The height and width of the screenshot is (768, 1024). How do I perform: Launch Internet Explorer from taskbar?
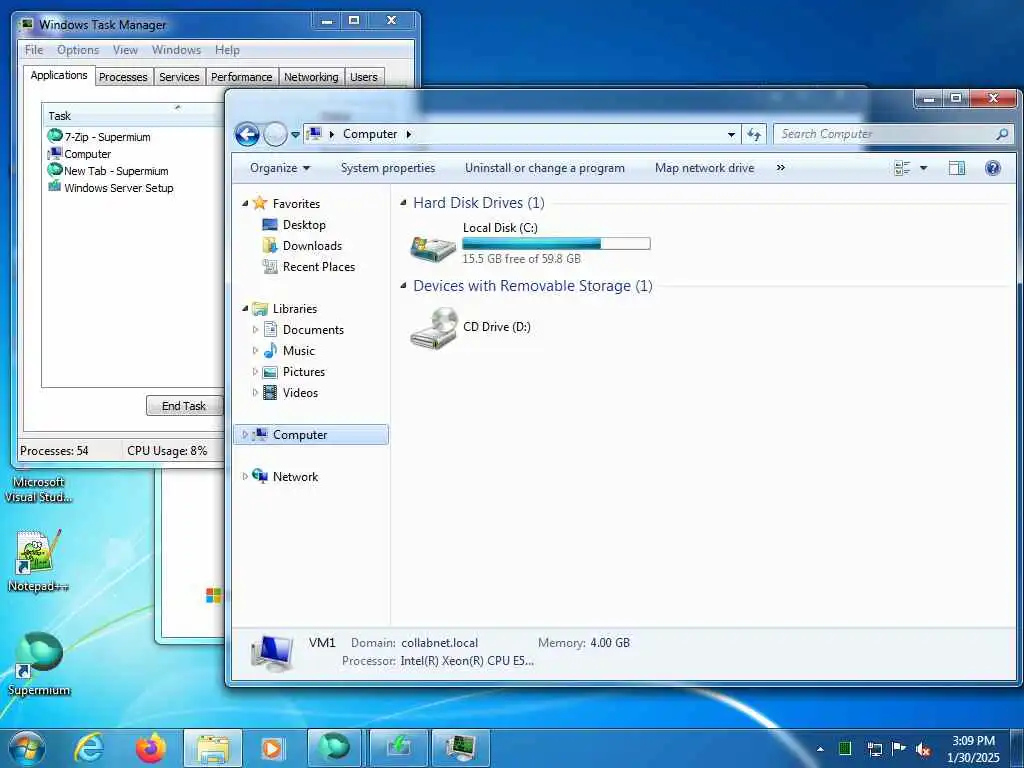pyautogui.click(x=89, y=748)
